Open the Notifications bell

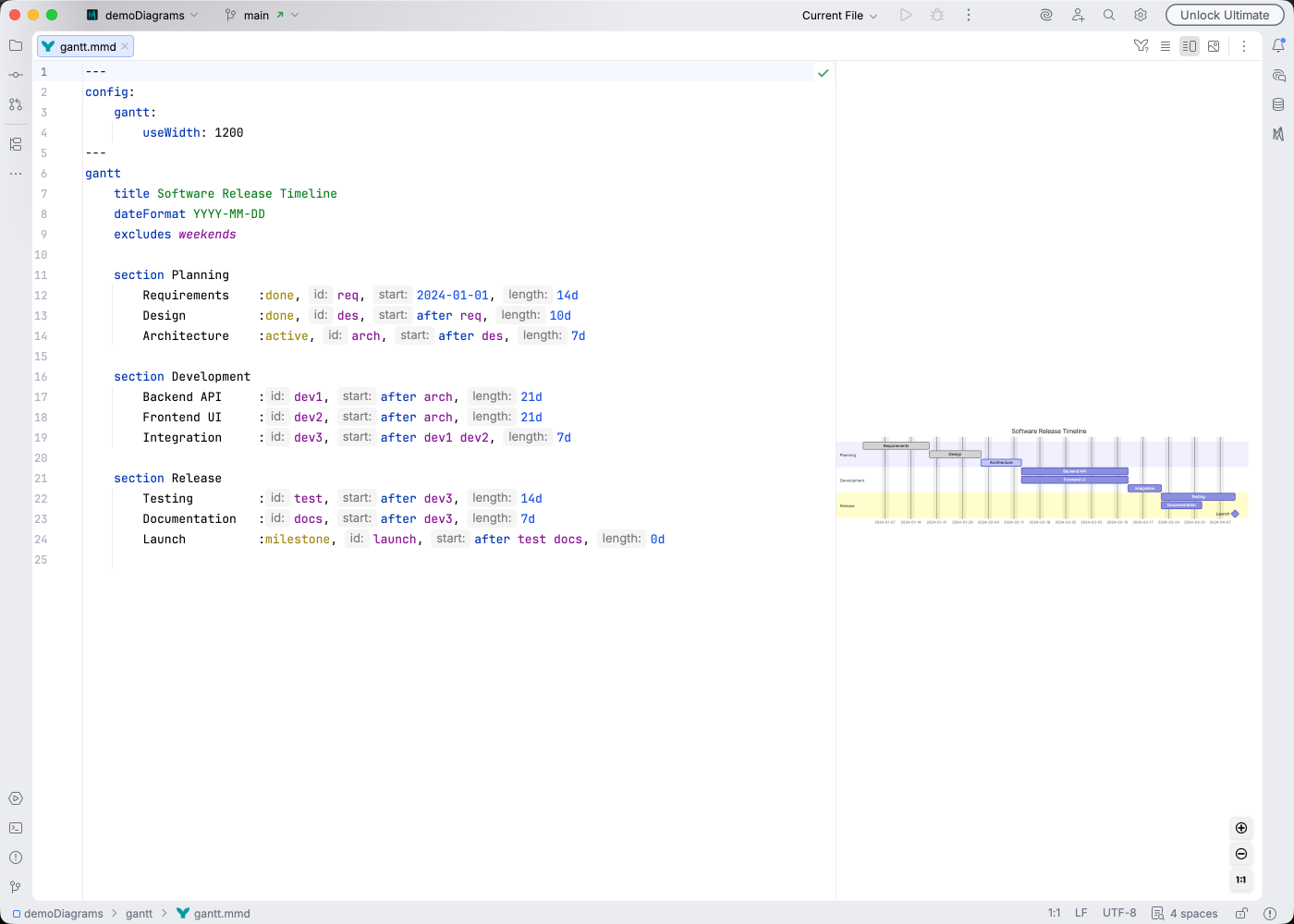1278,45
